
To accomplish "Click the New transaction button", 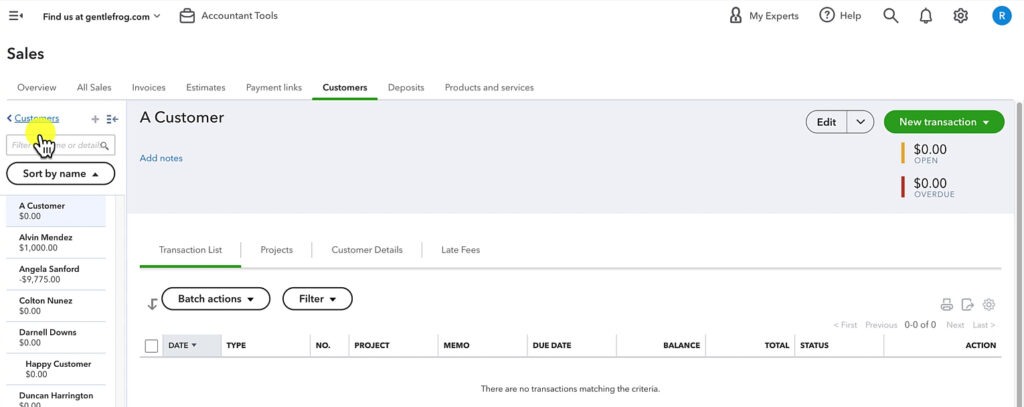I will [943, 122].
